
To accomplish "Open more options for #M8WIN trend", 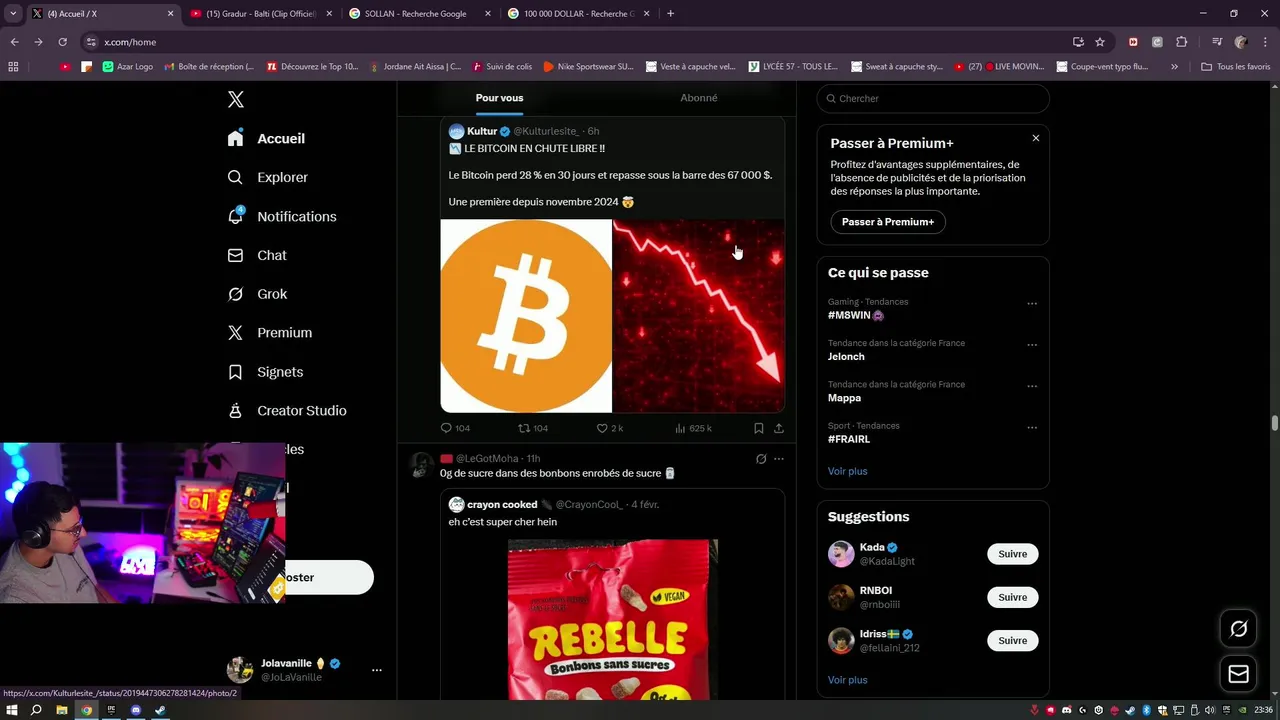I will tap(1032, 304).
